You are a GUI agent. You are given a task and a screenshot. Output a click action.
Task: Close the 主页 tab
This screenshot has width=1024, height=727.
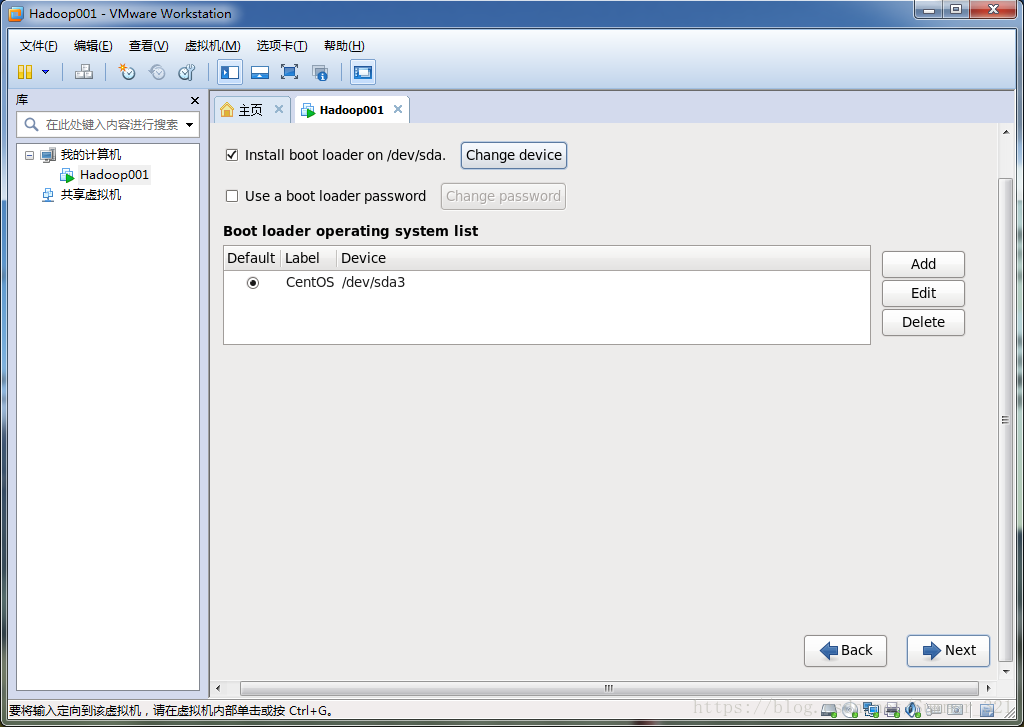coord(279,109)
